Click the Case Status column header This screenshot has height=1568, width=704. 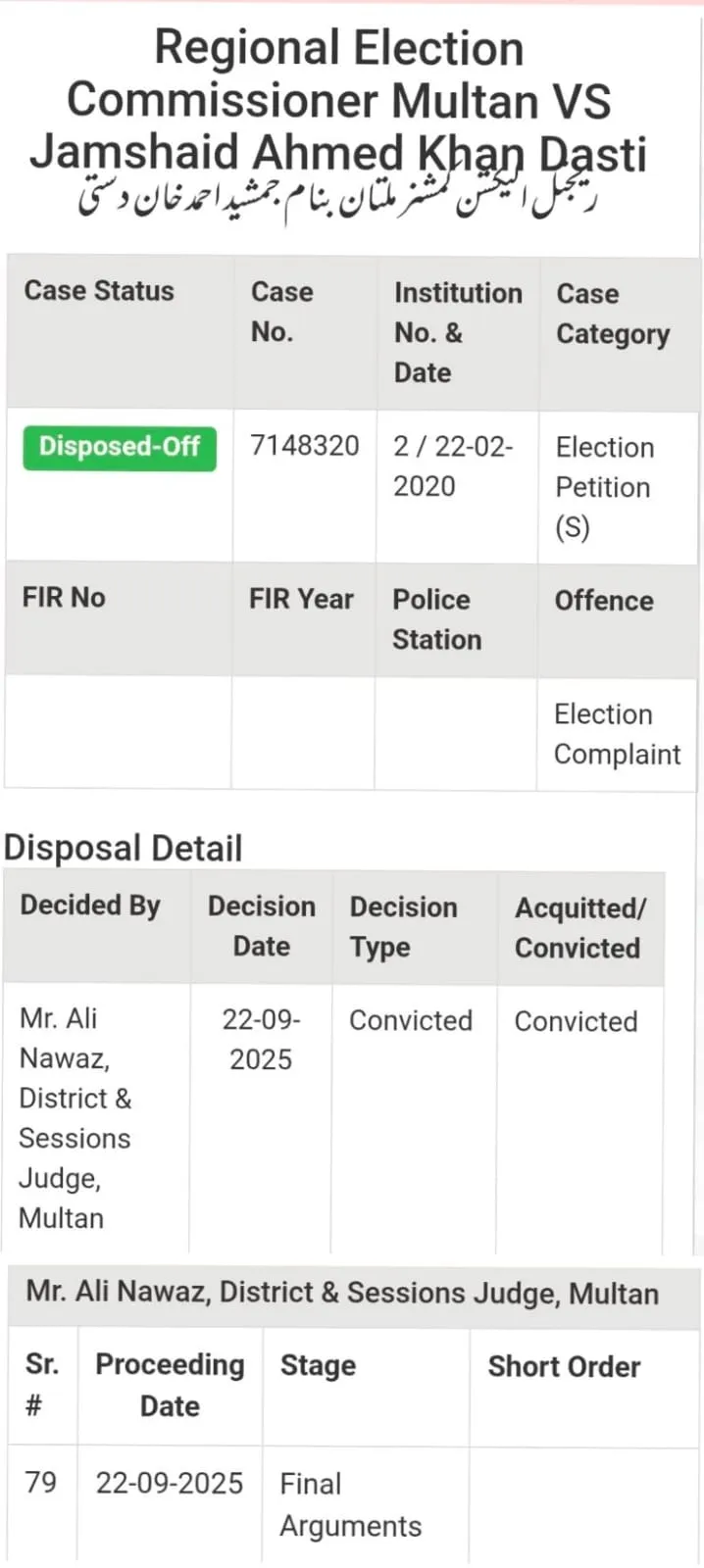coord(99,291)
